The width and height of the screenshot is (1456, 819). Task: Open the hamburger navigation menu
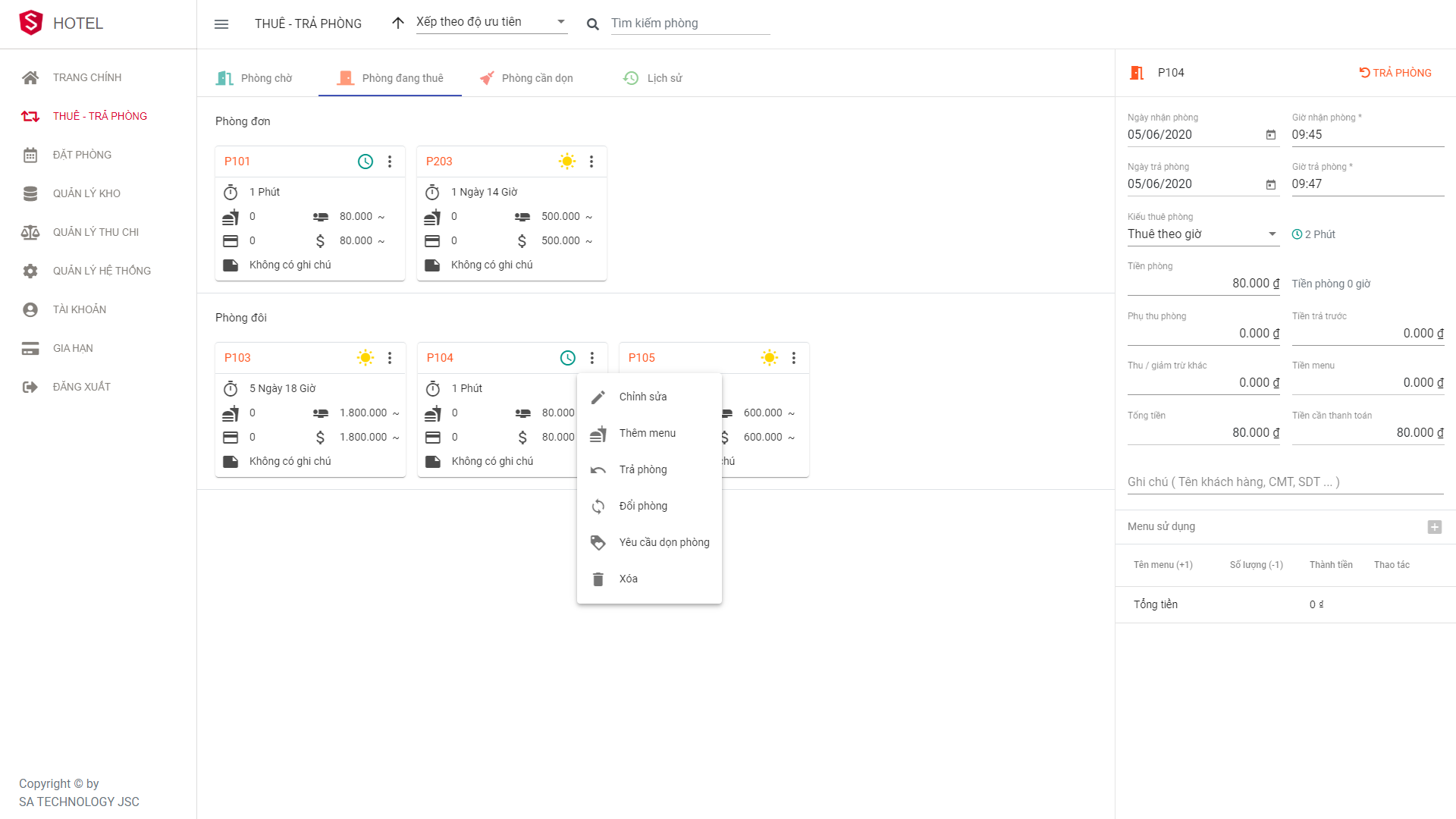coord(221,24)
